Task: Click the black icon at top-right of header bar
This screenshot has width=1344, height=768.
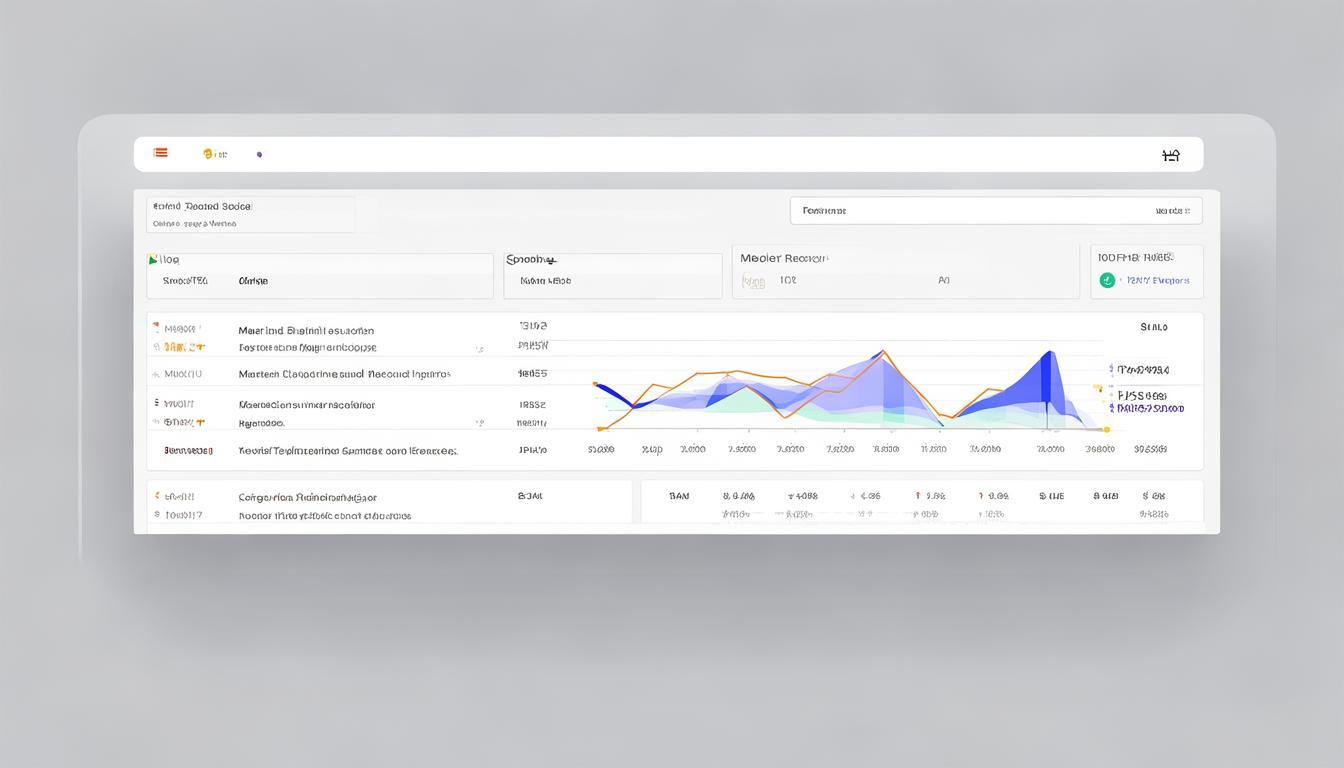Action: click(x=1171, y=155)
